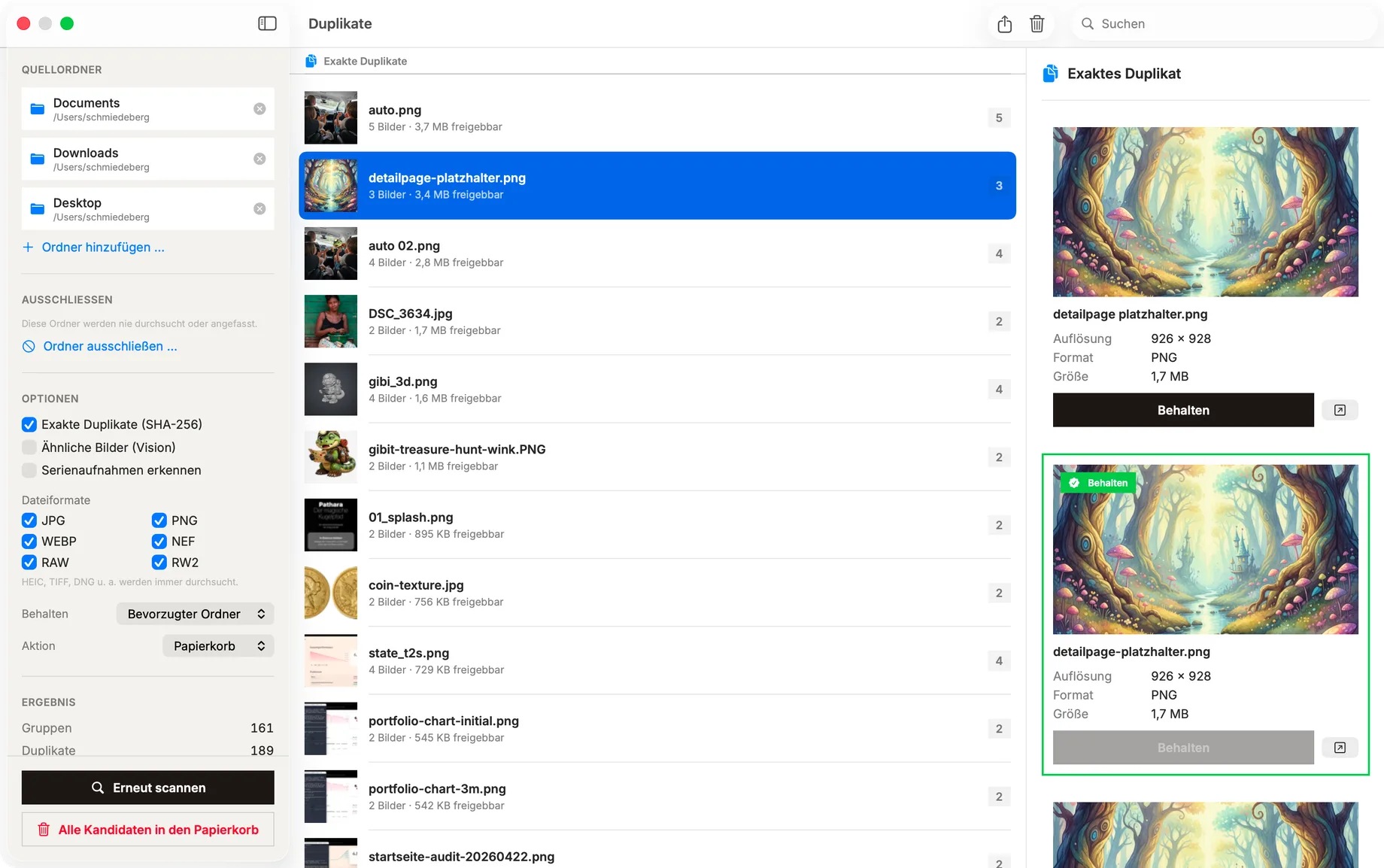Click Ordner hinzufügen link

(x=93, y=247)
